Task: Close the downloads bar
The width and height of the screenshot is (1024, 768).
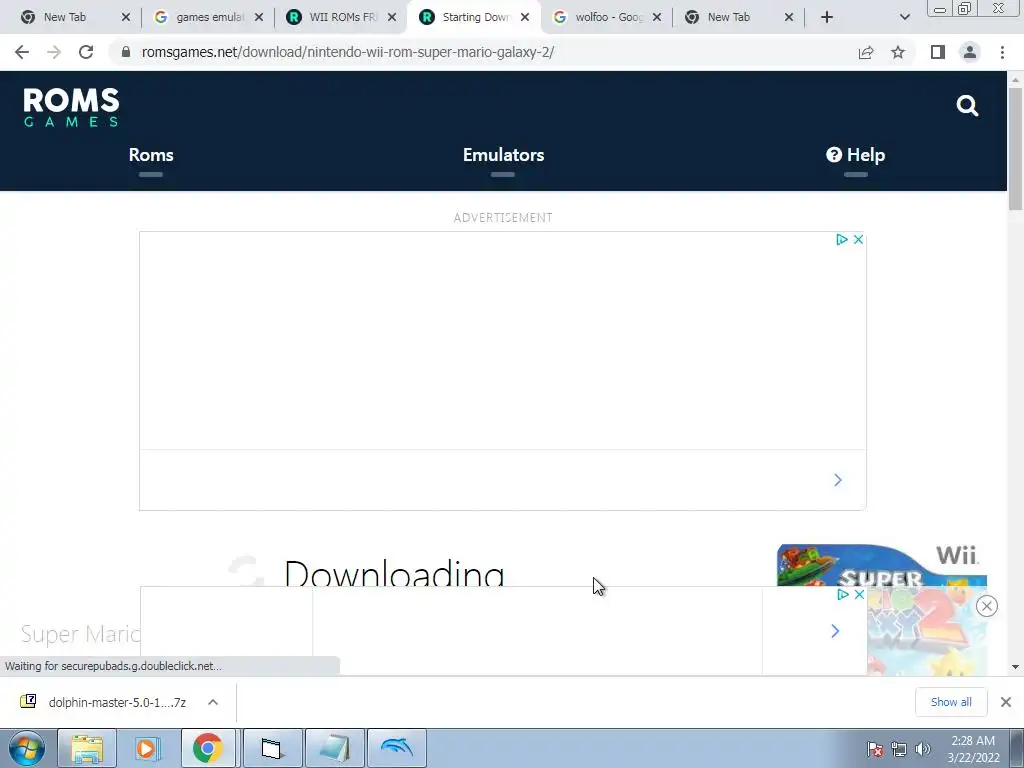Action: [x=1006, y=702]
